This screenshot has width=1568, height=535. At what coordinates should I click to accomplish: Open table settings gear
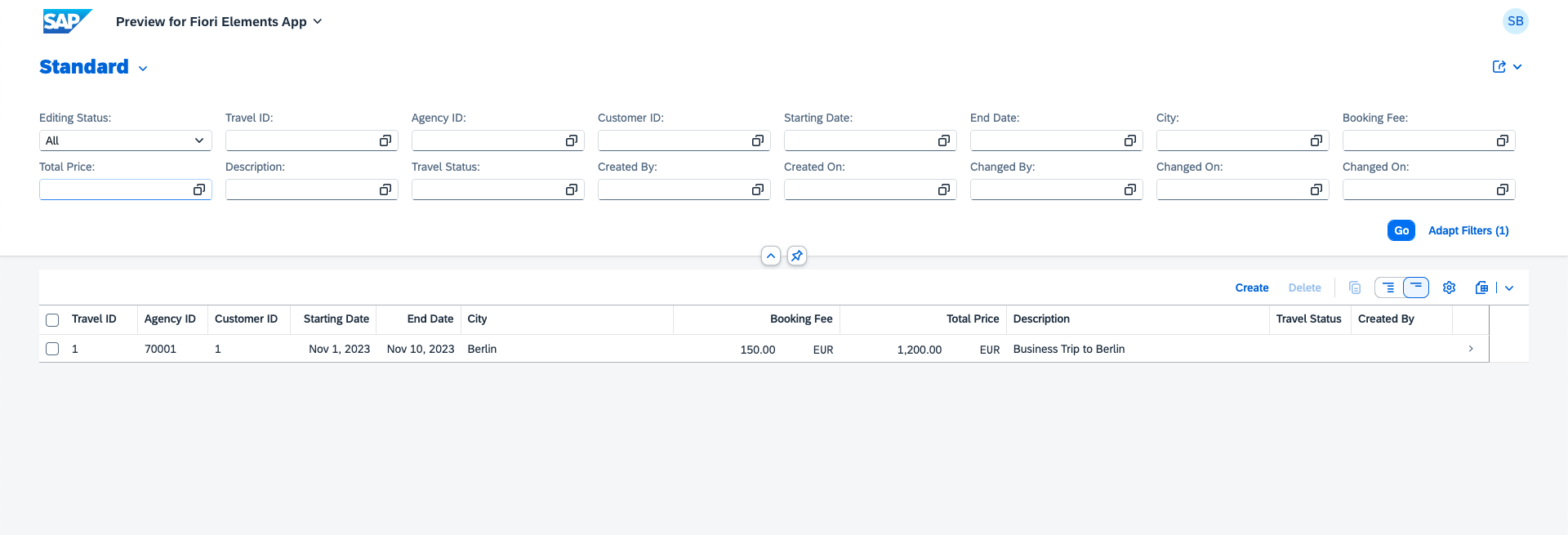click(1450, 288)
